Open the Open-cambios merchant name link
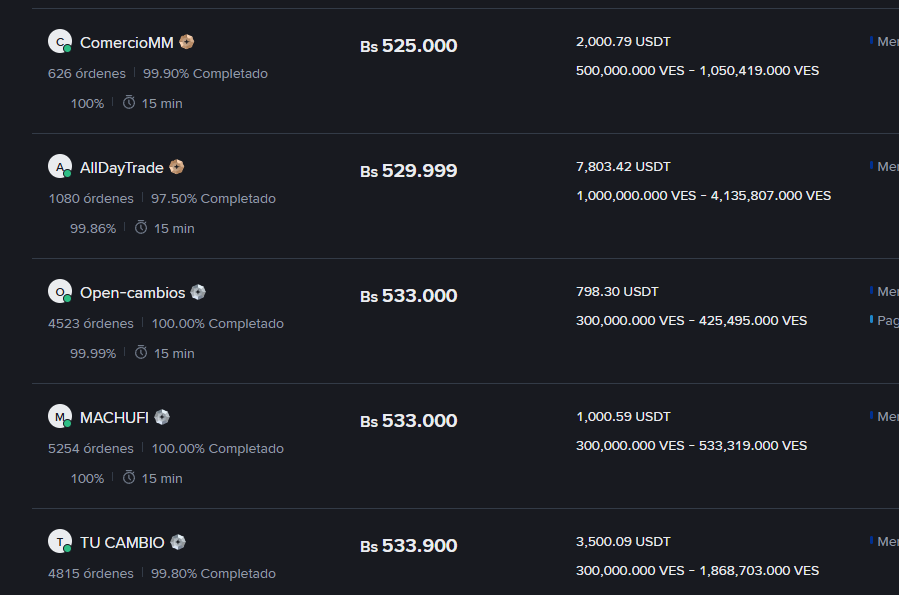The width and height of the screenshot is (899, 595). tap(133, 293)
